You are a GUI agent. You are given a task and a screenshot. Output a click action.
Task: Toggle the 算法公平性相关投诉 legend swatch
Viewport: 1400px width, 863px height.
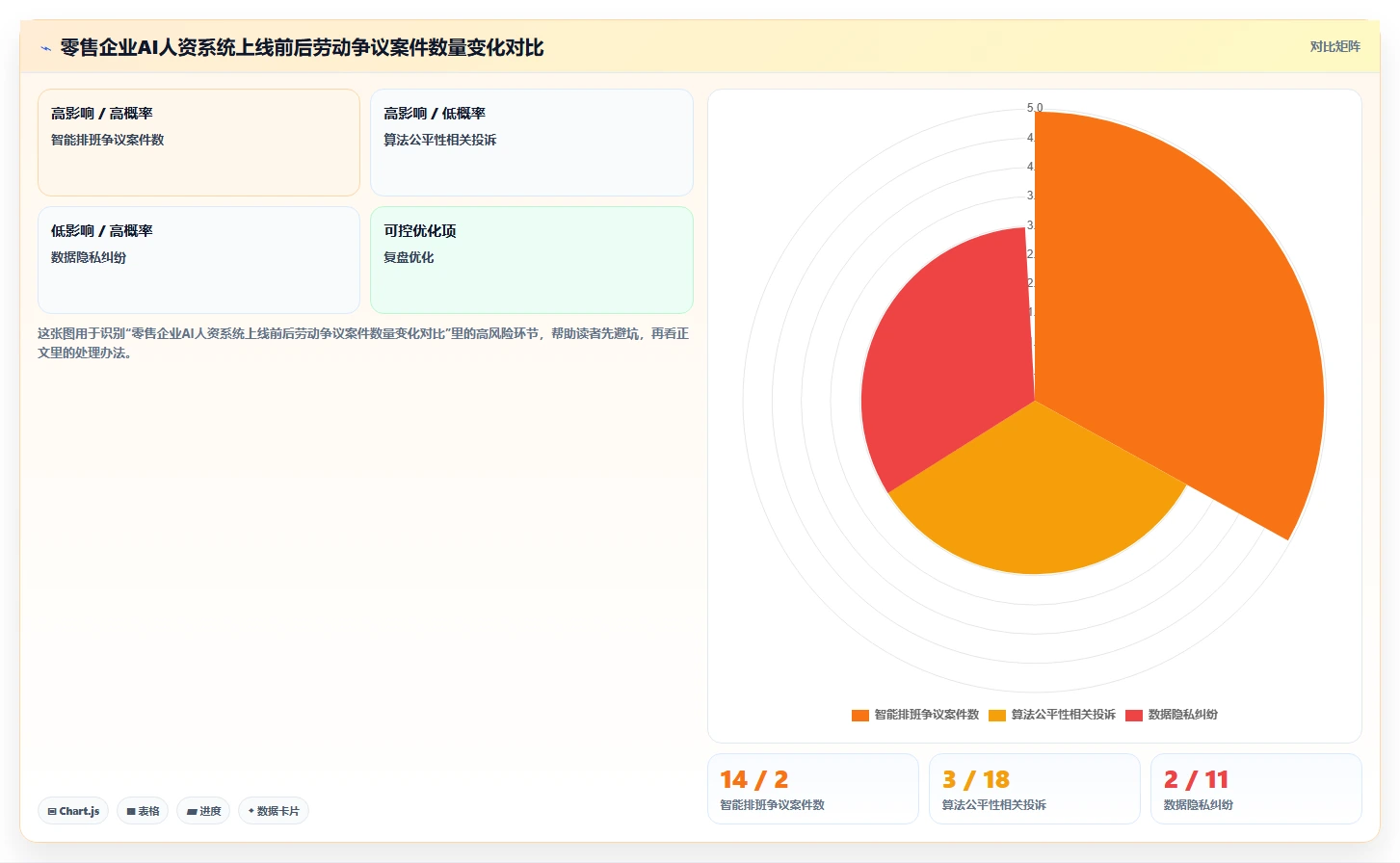pyautogui.click(x=997, y=715)
